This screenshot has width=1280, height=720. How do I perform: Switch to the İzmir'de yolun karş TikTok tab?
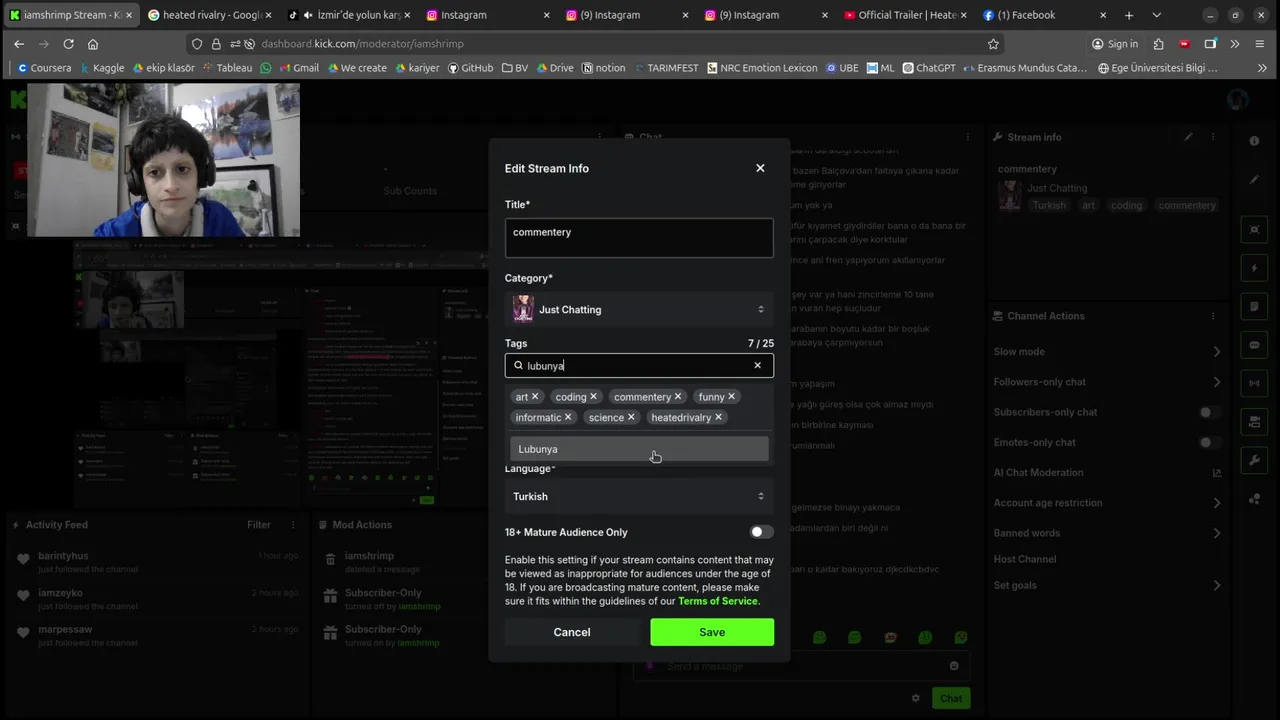point(349,15)
